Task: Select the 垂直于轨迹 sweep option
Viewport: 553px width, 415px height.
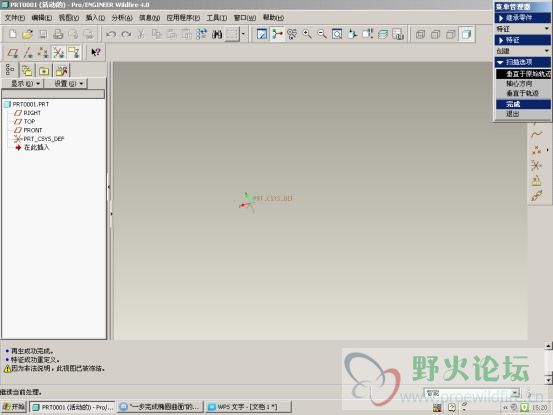Action: (x=523, y=93)
